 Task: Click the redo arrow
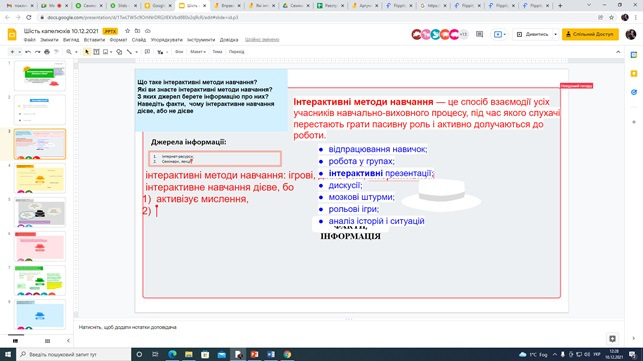(x=37, y=52)
